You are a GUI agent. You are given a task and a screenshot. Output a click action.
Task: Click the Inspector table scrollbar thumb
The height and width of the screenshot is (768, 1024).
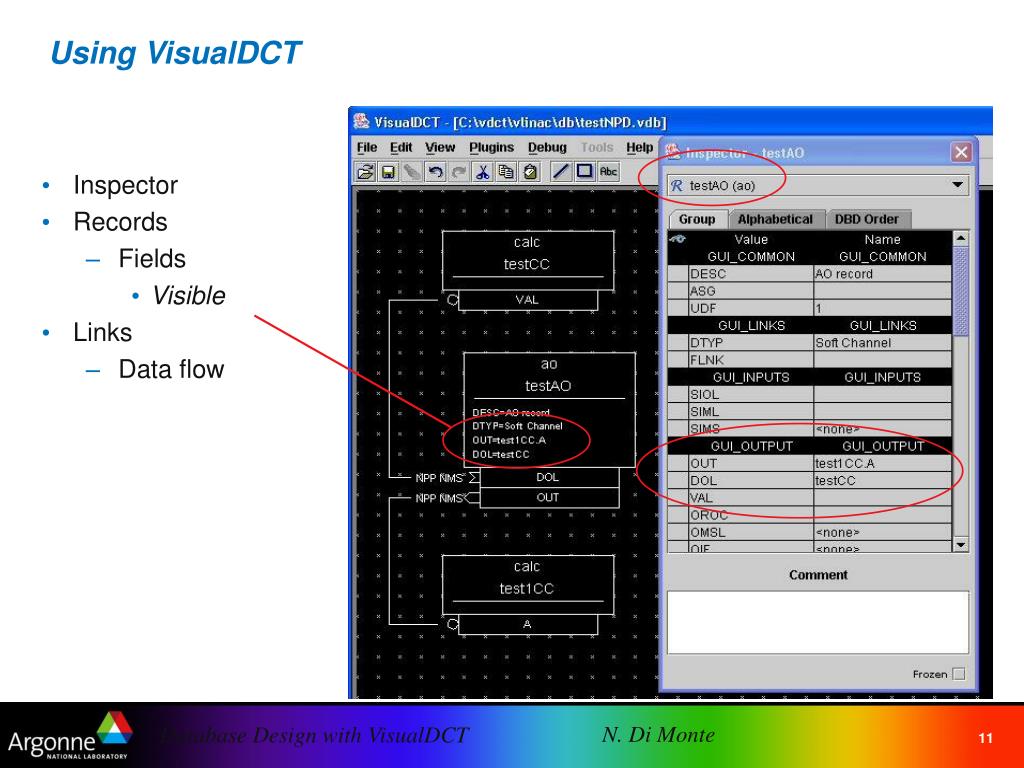[960, 291]
